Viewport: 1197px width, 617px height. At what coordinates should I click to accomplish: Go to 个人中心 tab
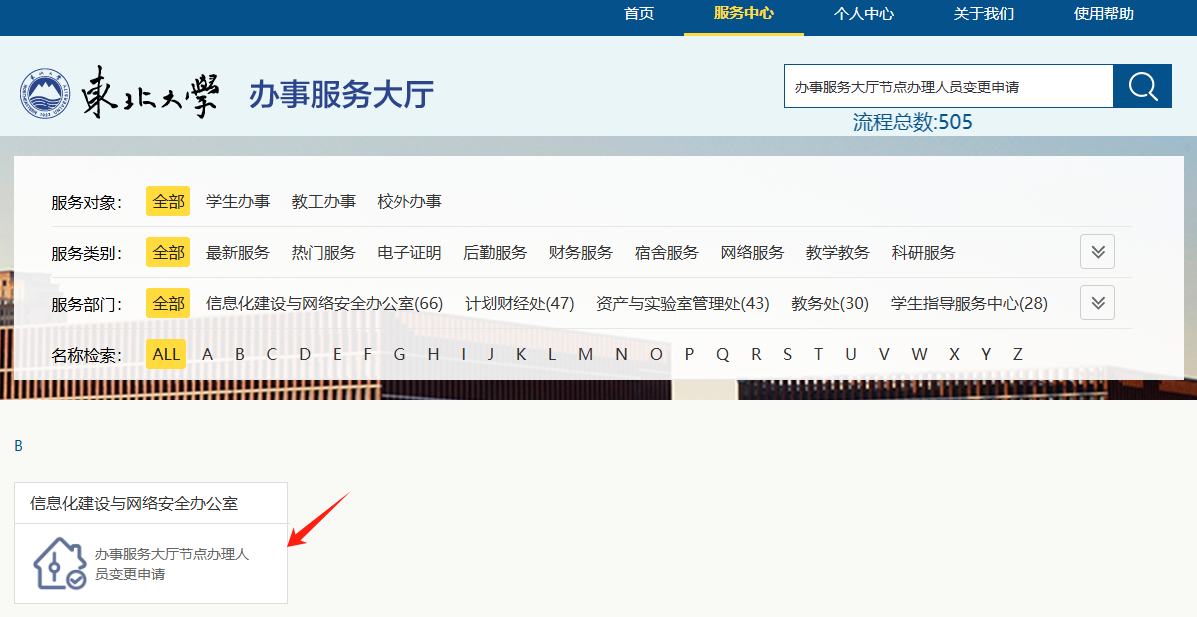point(863,14)
